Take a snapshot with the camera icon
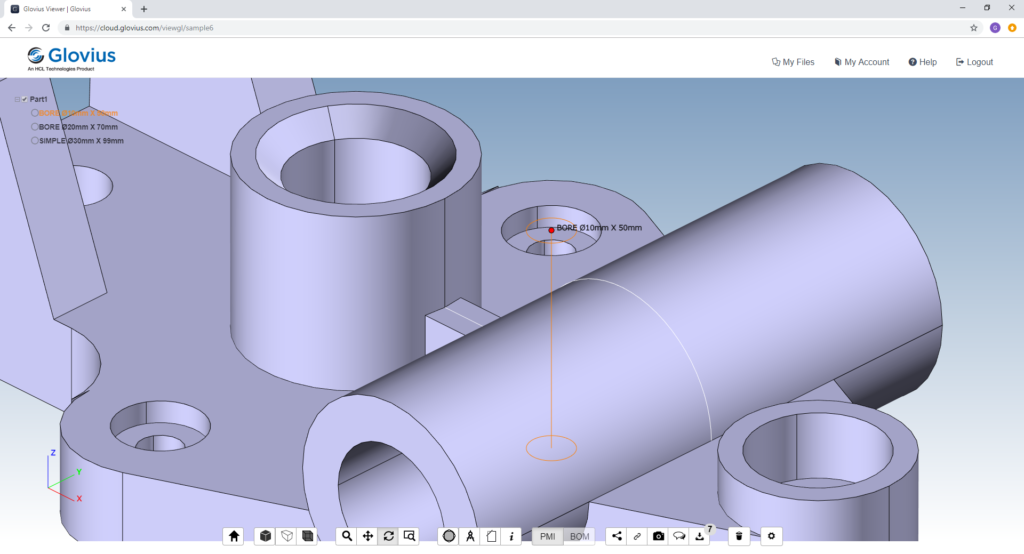The height and width of the screenshot is (554, 1024). pos(658,536)
